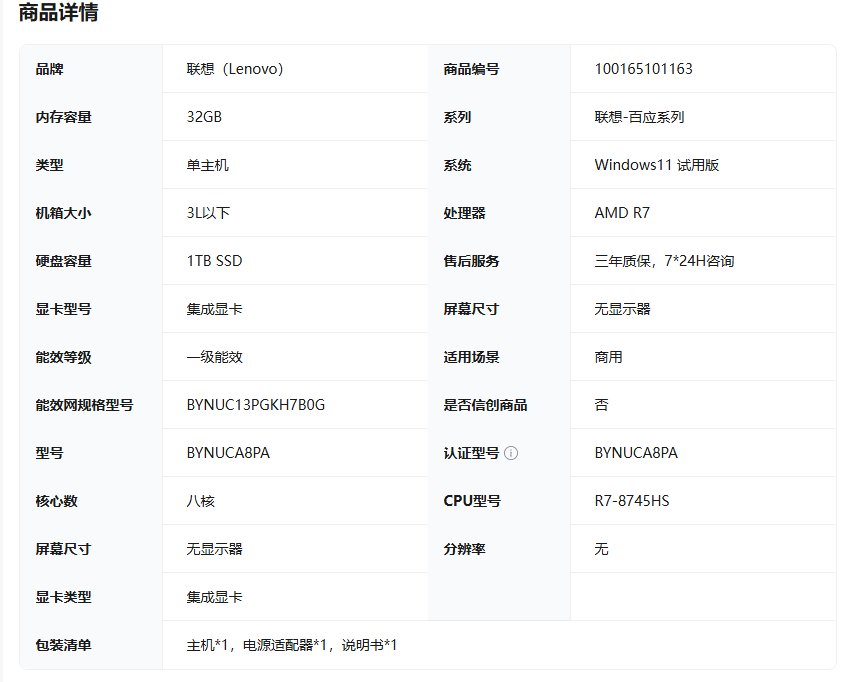Screen dimensions: 849x682
Task: Click the 内存容量 label
Action: click(63, 117)
